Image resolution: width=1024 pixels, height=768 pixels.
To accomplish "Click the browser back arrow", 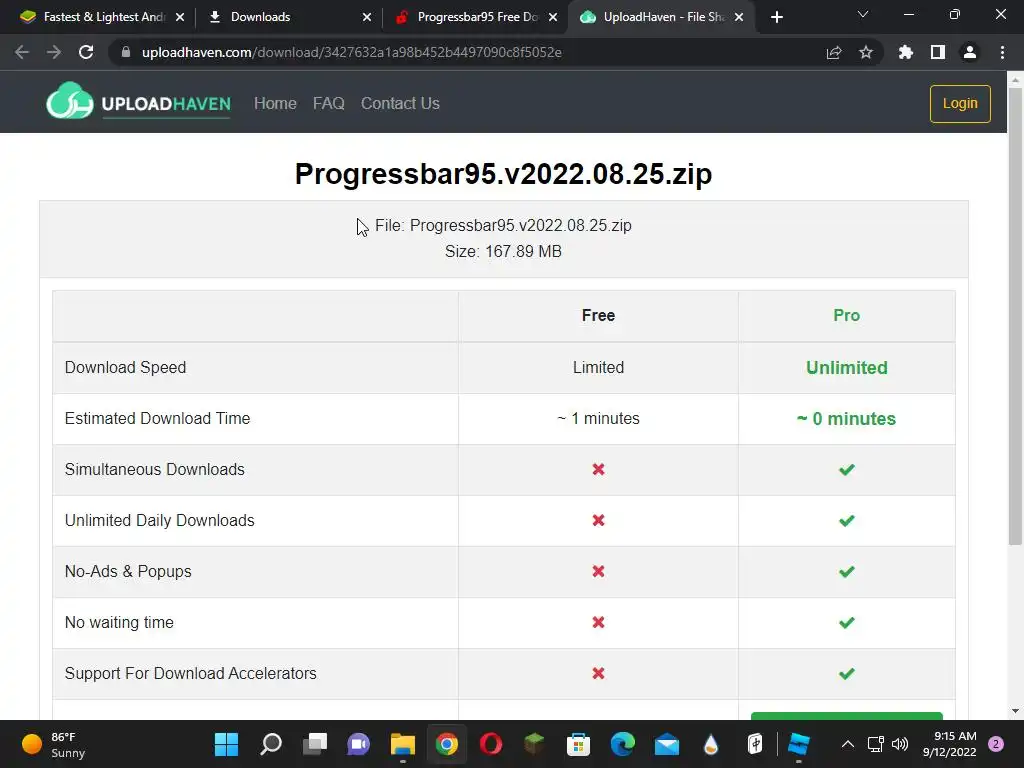I will 22,52.
